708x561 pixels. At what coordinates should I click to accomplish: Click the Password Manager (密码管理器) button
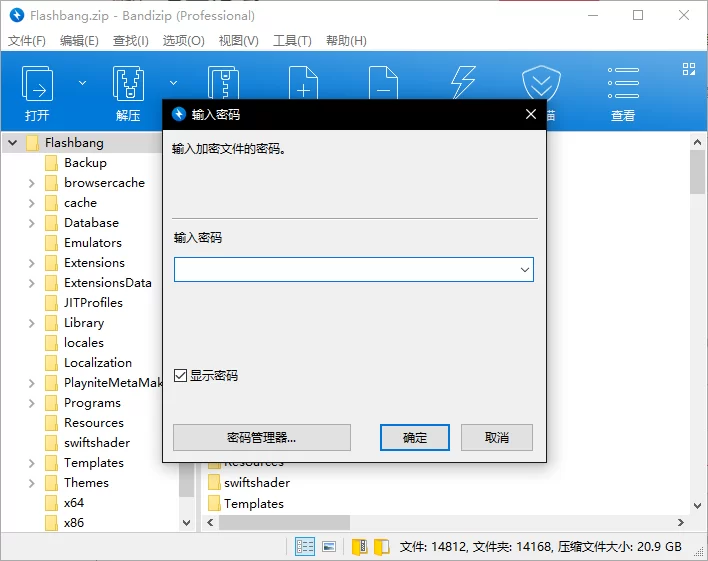click(x=262, y=437)
